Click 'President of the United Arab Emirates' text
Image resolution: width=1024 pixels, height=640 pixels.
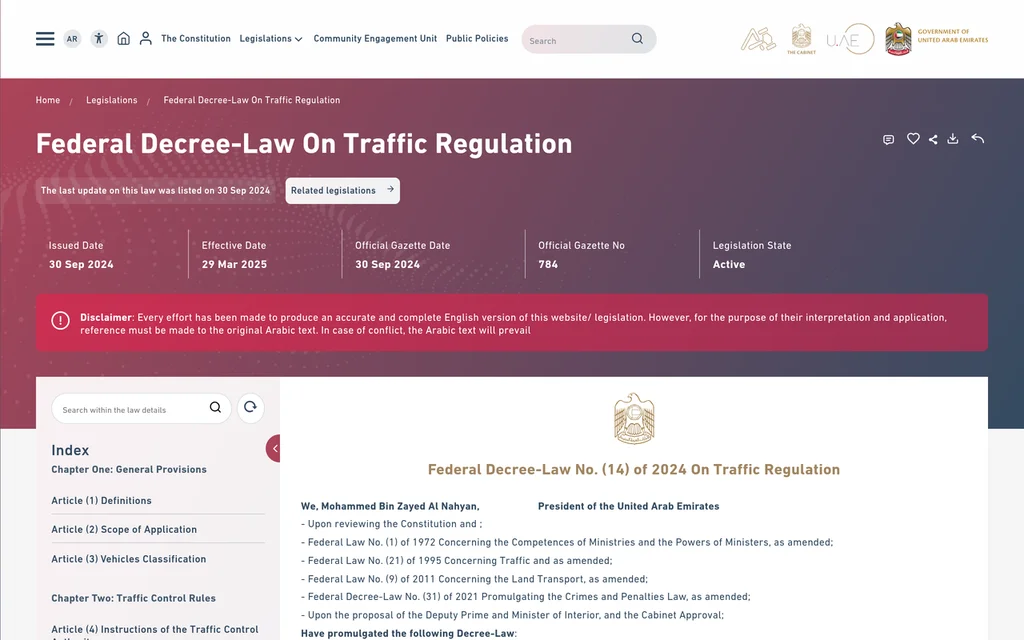click(628, 506)
